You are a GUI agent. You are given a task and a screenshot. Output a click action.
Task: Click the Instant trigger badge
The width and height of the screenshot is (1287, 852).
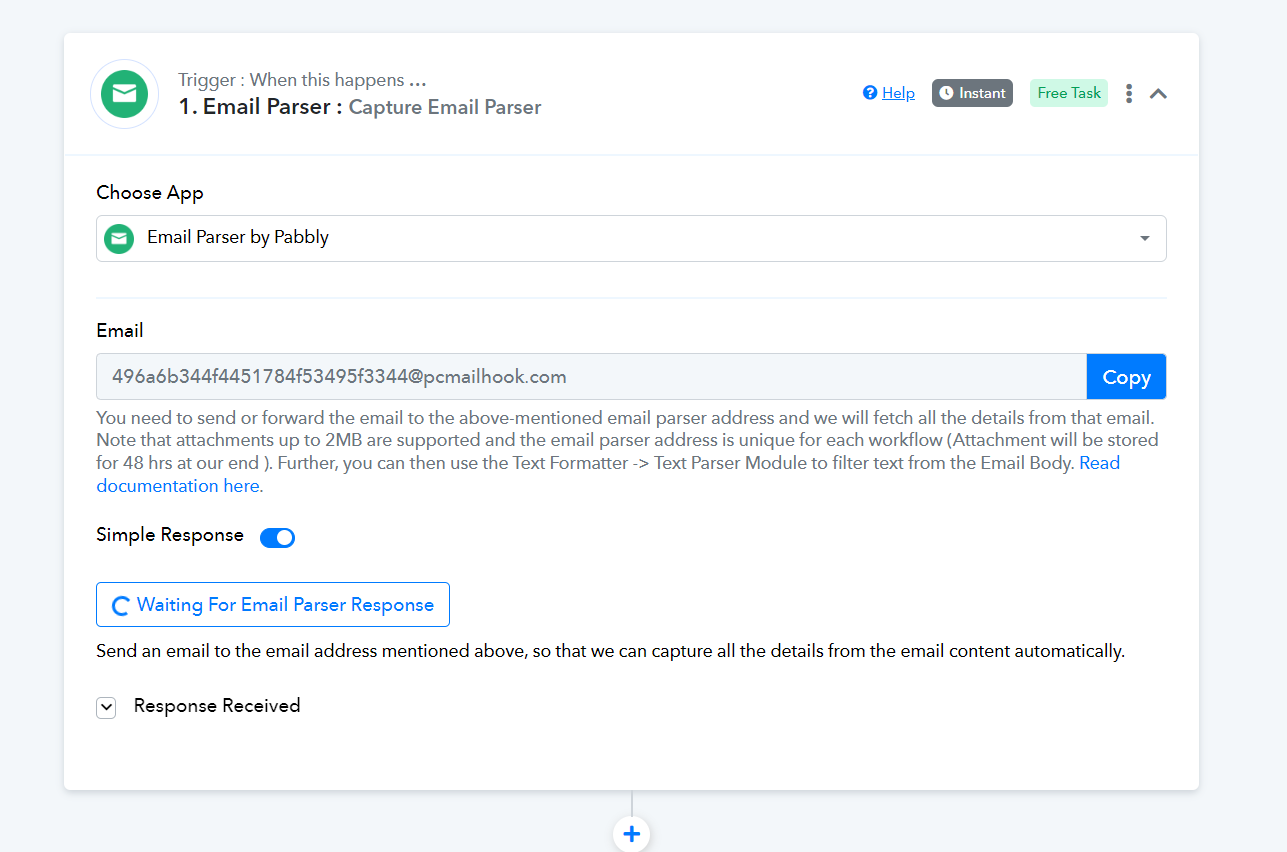972,93
